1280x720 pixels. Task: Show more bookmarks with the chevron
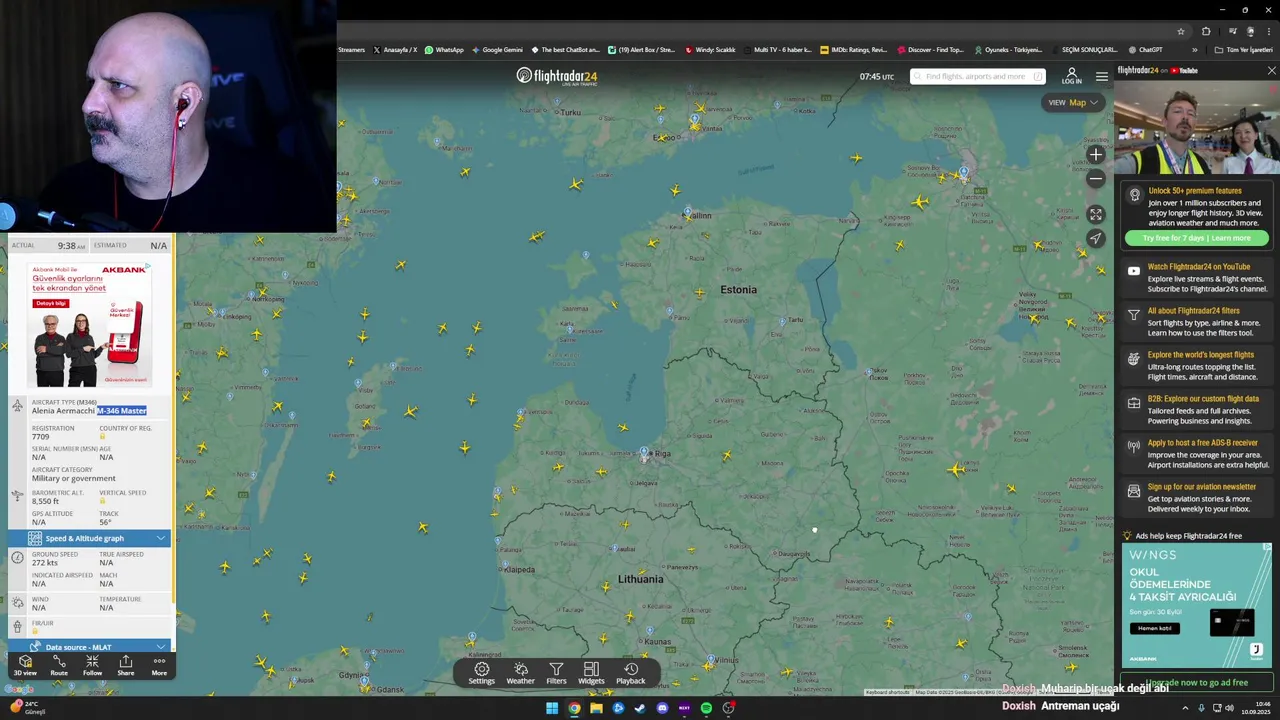click(1194, 50)
